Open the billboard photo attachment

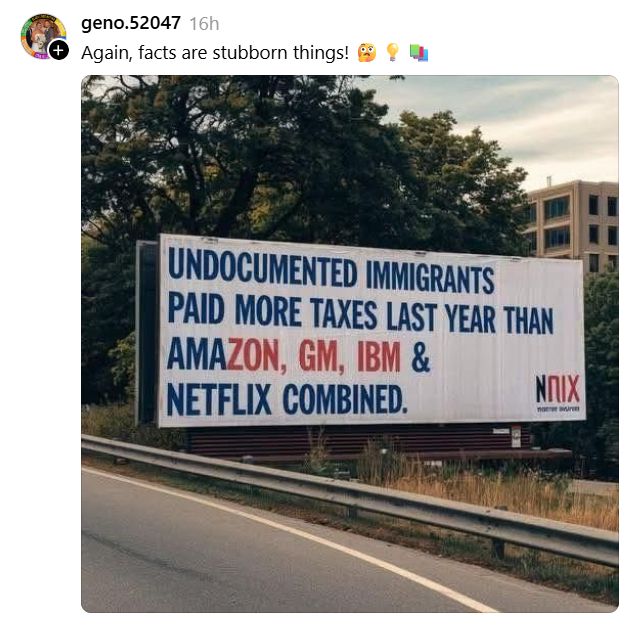coord(350,343)
